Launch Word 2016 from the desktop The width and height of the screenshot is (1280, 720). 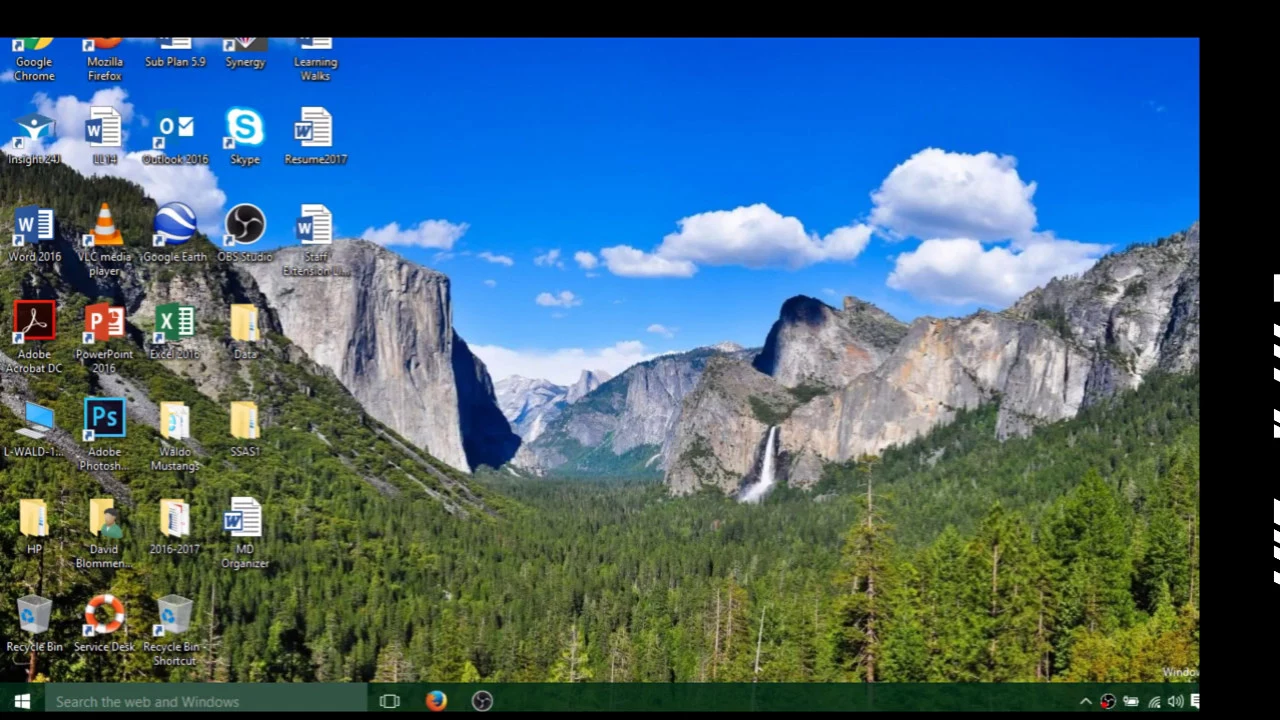point(34,234)
